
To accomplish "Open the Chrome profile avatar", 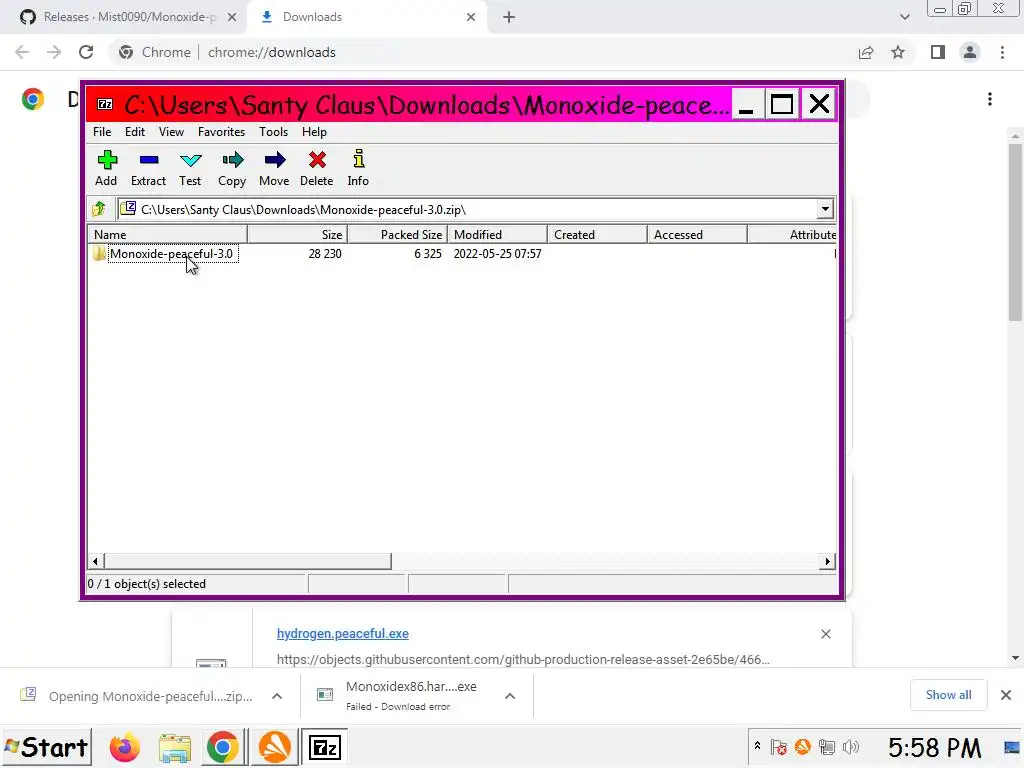I will point(970,52).
